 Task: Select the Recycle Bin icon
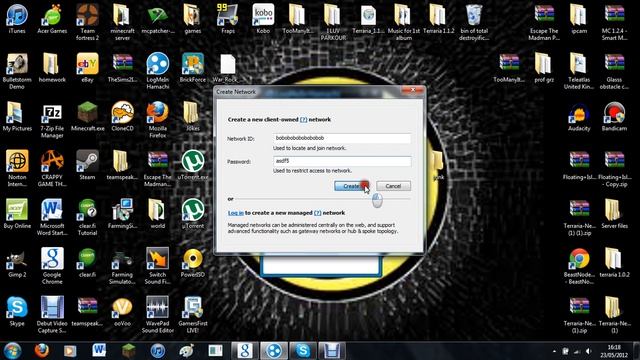(x=473, y=22)
